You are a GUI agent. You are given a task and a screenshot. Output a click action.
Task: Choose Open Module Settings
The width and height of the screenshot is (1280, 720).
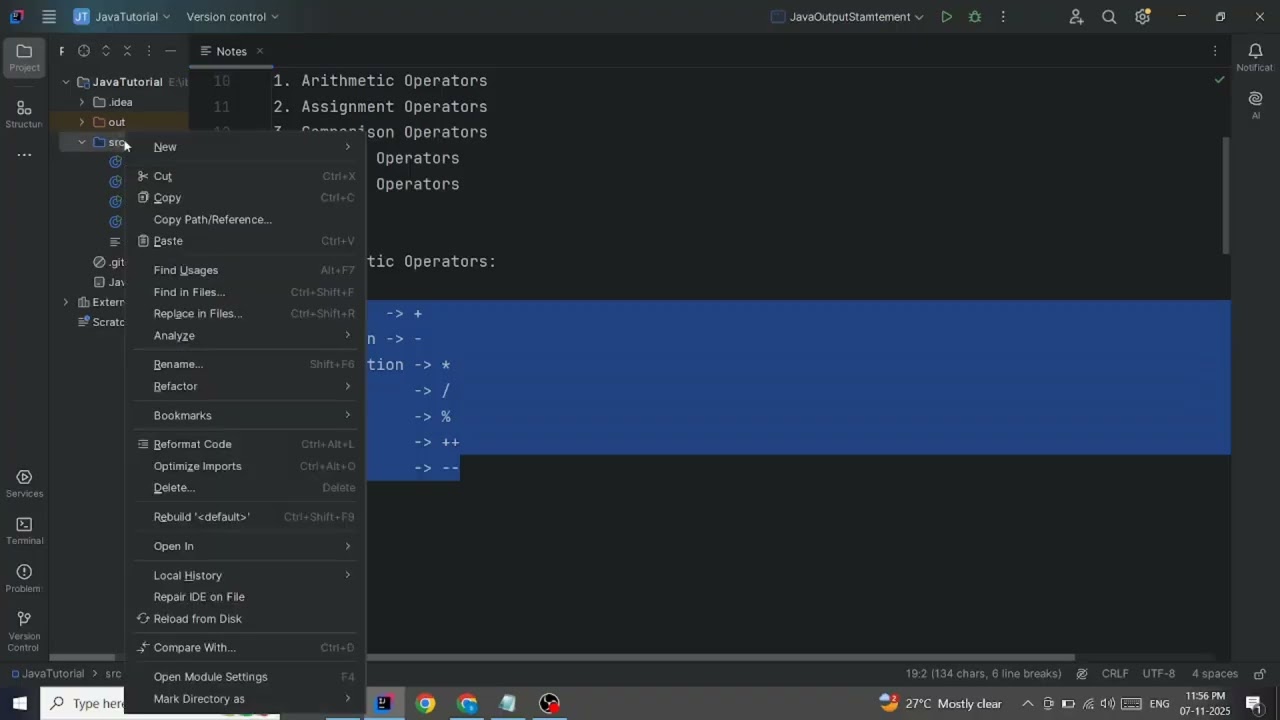246,677
